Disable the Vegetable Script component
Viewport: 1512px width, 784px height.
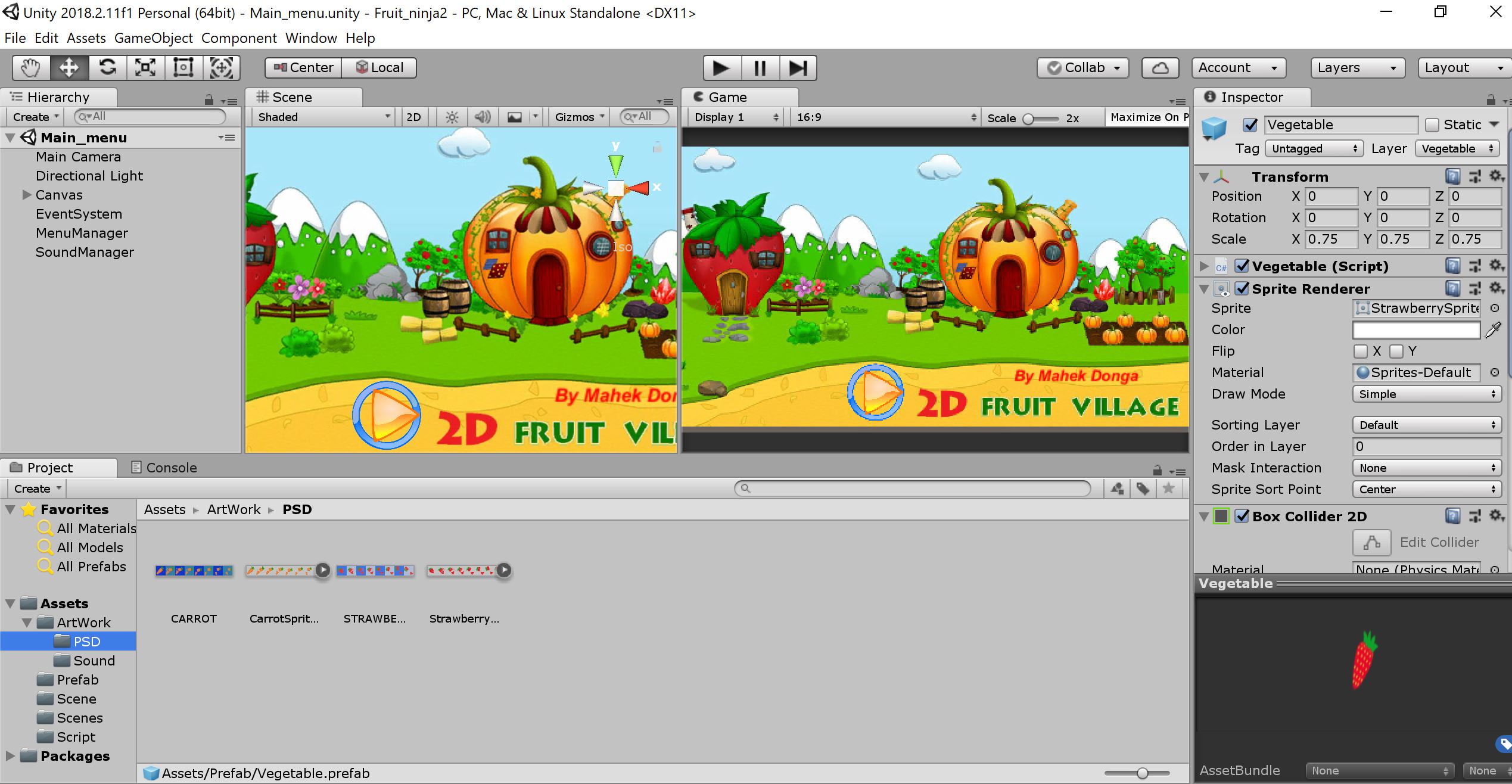(x=1243, y=266)
